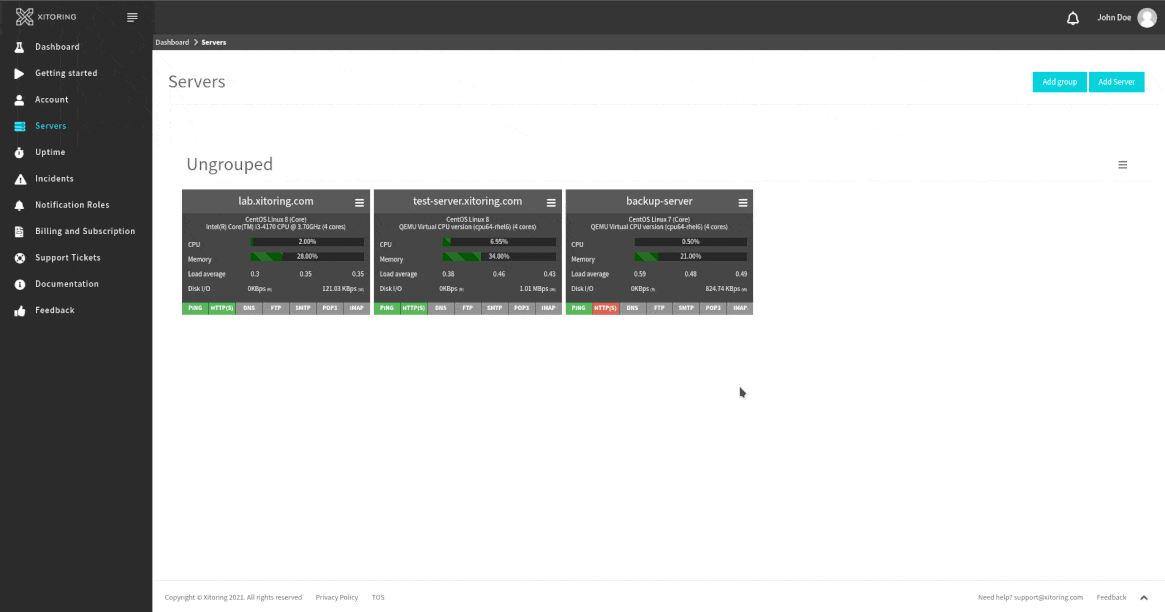Open Billing and Subscription page

(85, 231)
